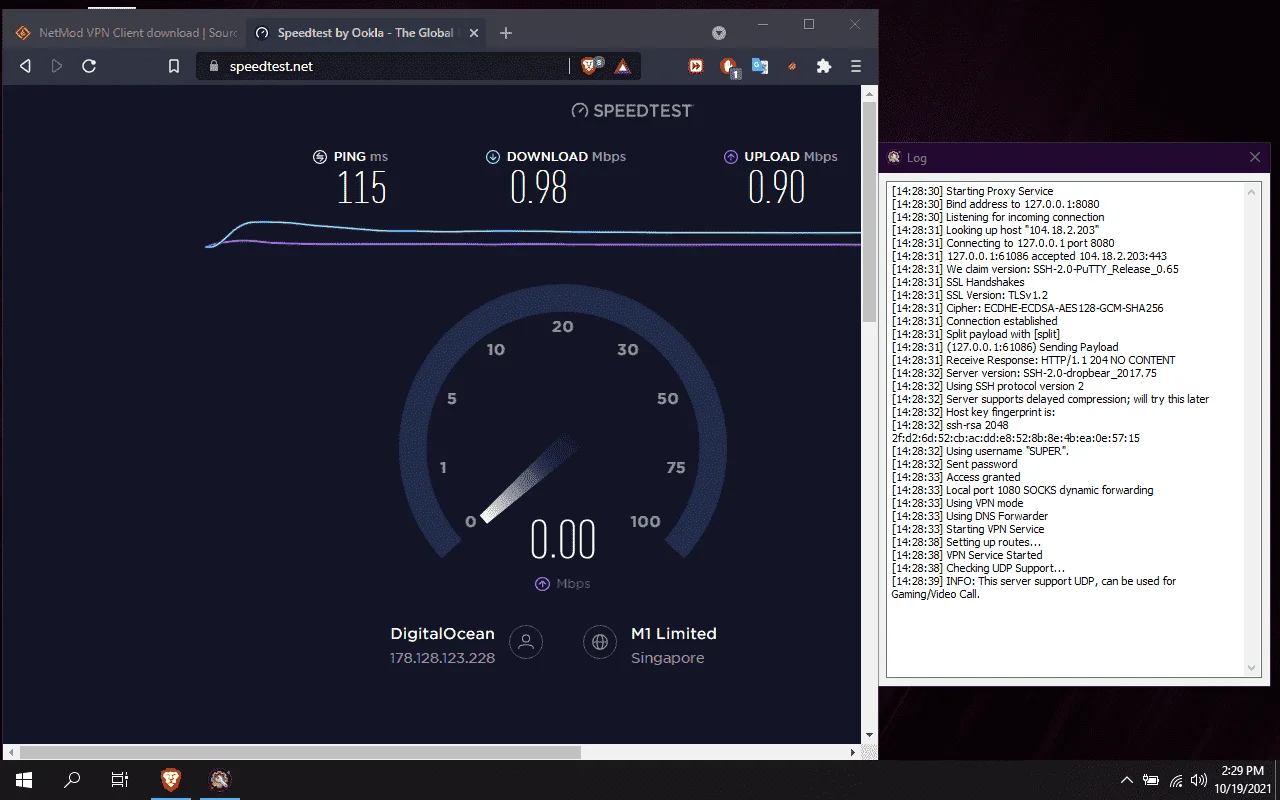Click the download result 0.98
The height and width of the screenshot is (800, 1280).
coord(539,187)
